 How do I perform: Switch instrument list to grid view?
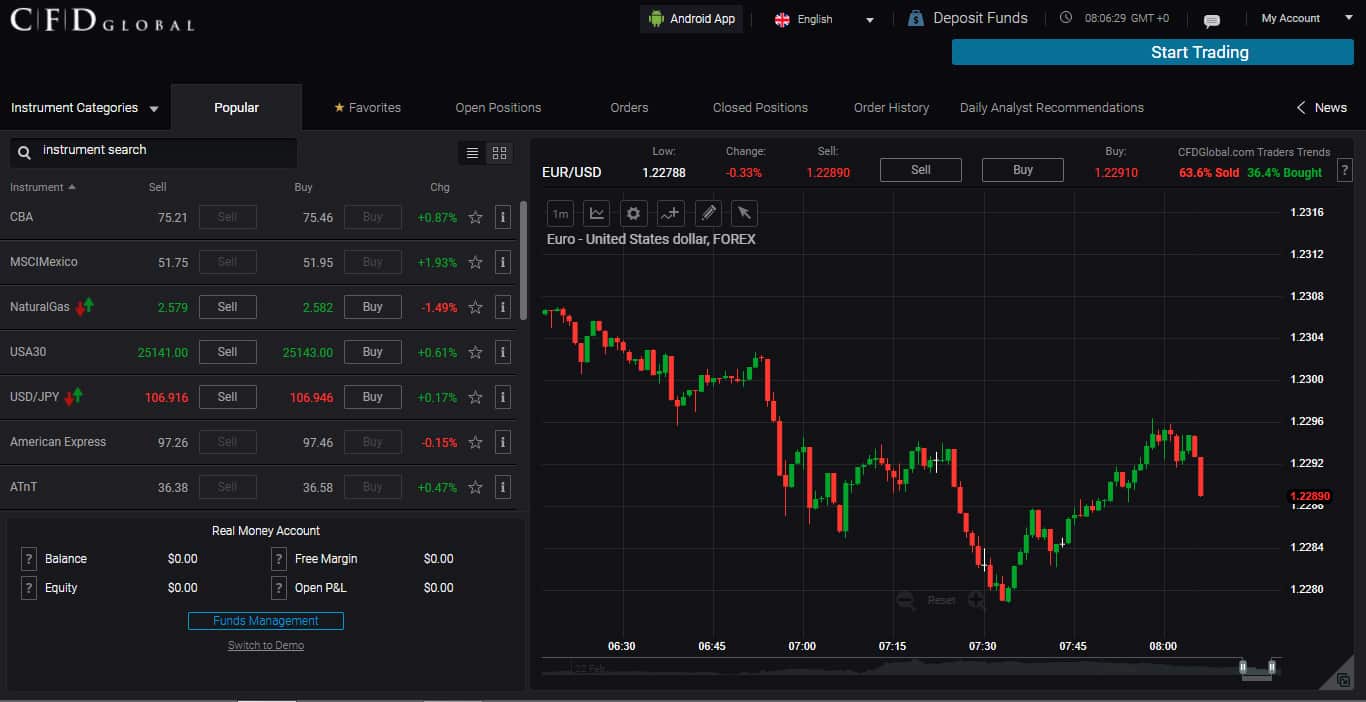499,153
